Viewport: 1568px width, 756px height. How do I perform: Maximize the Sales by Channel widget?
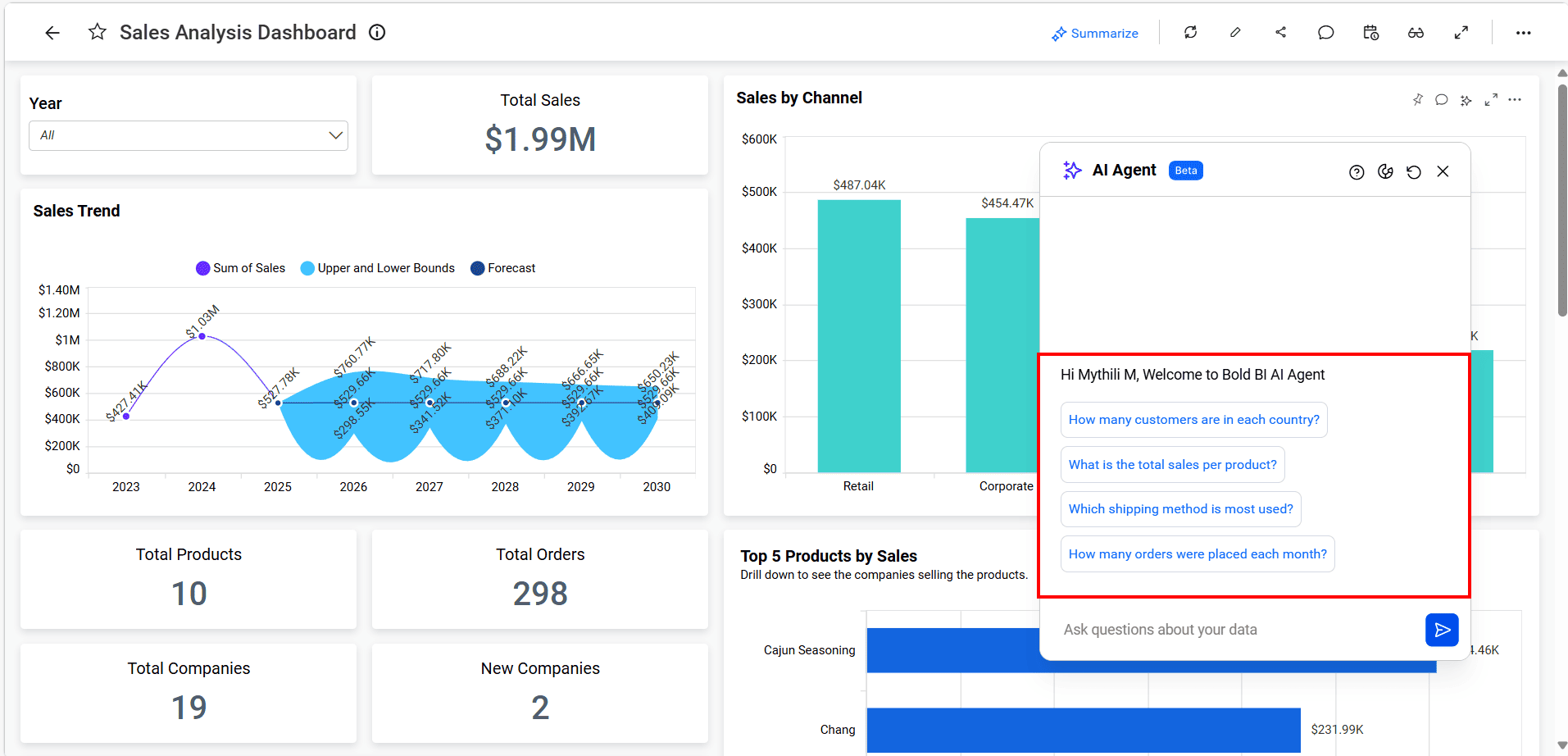1491,100
